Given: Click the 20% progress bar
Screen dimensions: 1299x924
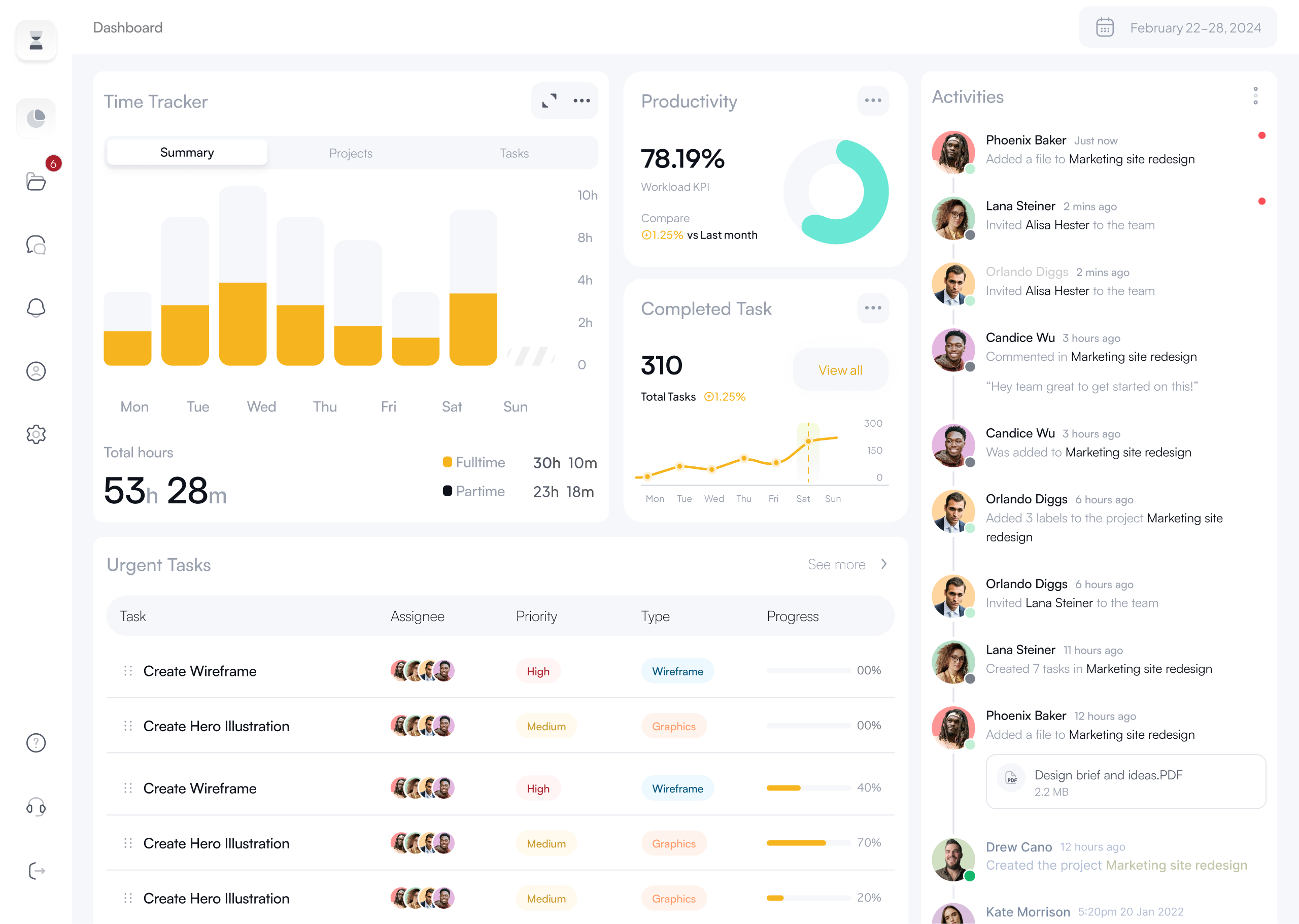Looking at the screenshot, I should (808, 899).
